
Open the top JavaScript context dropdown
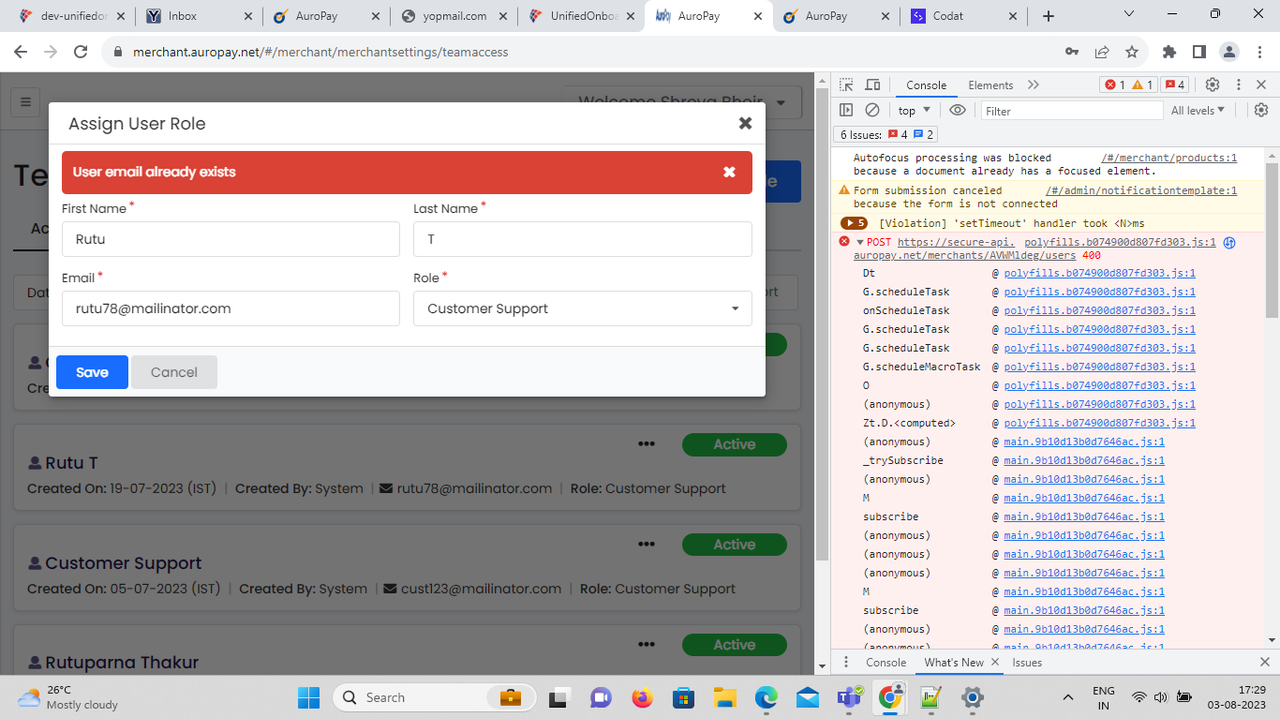[x=914, y=110]
